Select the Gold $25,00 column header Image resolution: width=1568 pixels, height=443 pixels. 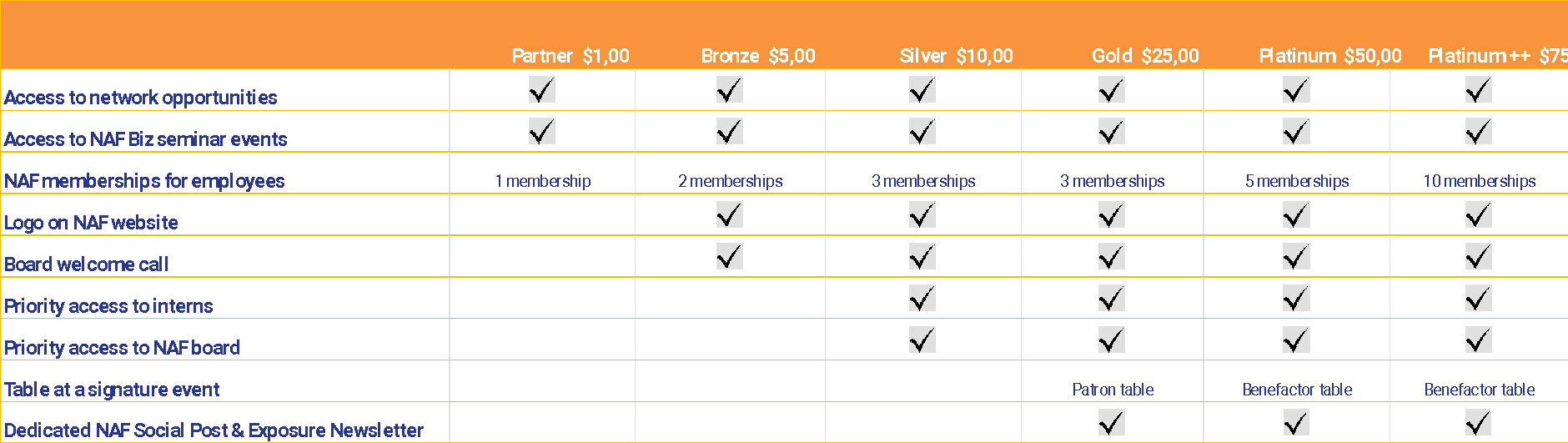point(1145,56)
